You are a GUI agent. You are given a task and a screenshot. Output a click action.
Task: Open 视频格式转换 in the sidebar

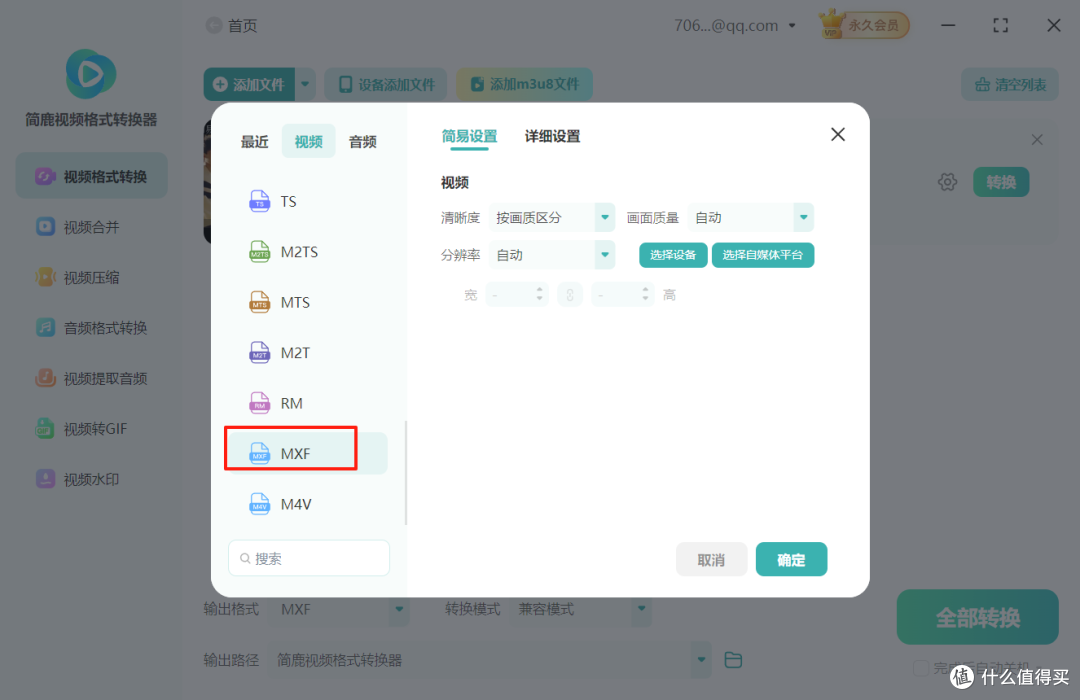click(92, 176)
